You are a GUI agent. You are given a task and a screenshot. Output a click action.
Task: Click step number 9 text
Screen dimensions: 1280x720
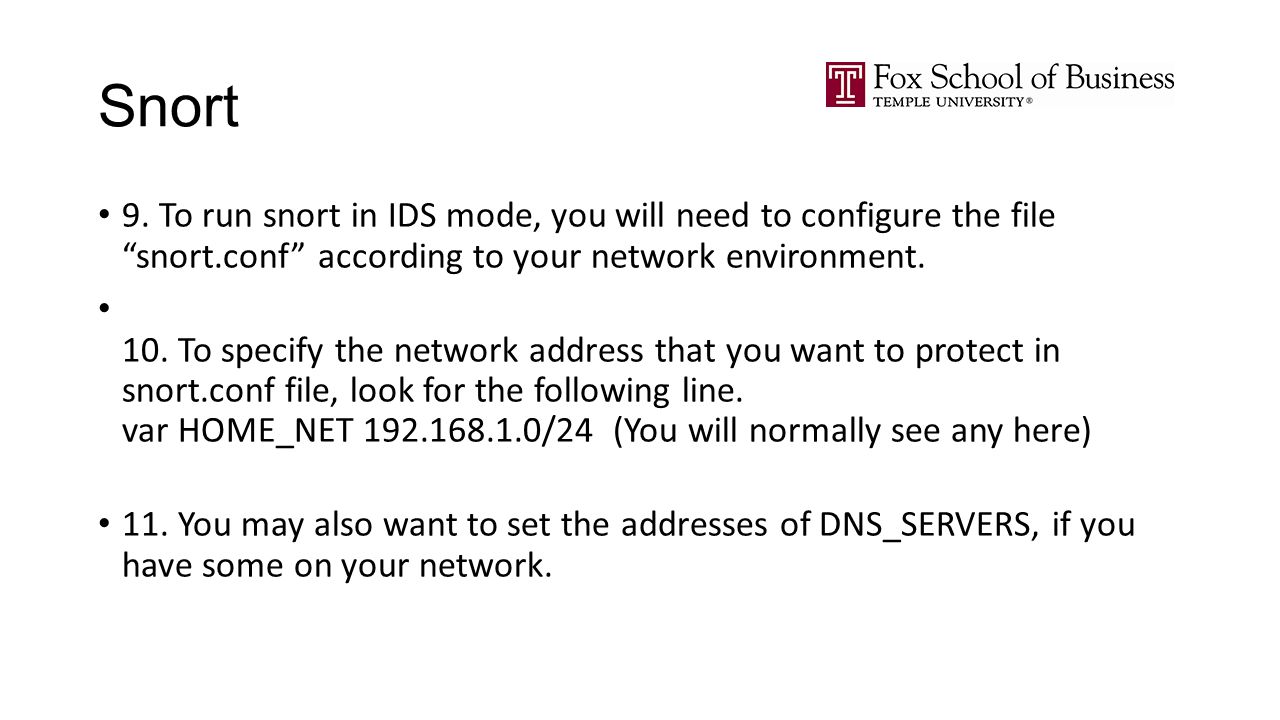(x=136, y=215)
